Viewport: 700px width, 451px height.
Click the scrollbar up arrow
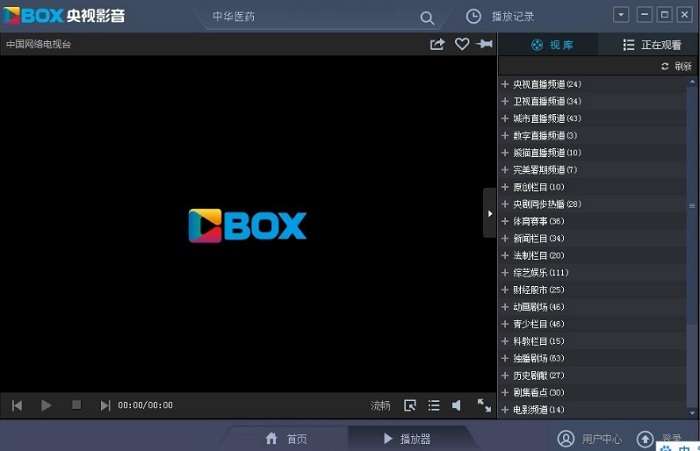[692, 82]
